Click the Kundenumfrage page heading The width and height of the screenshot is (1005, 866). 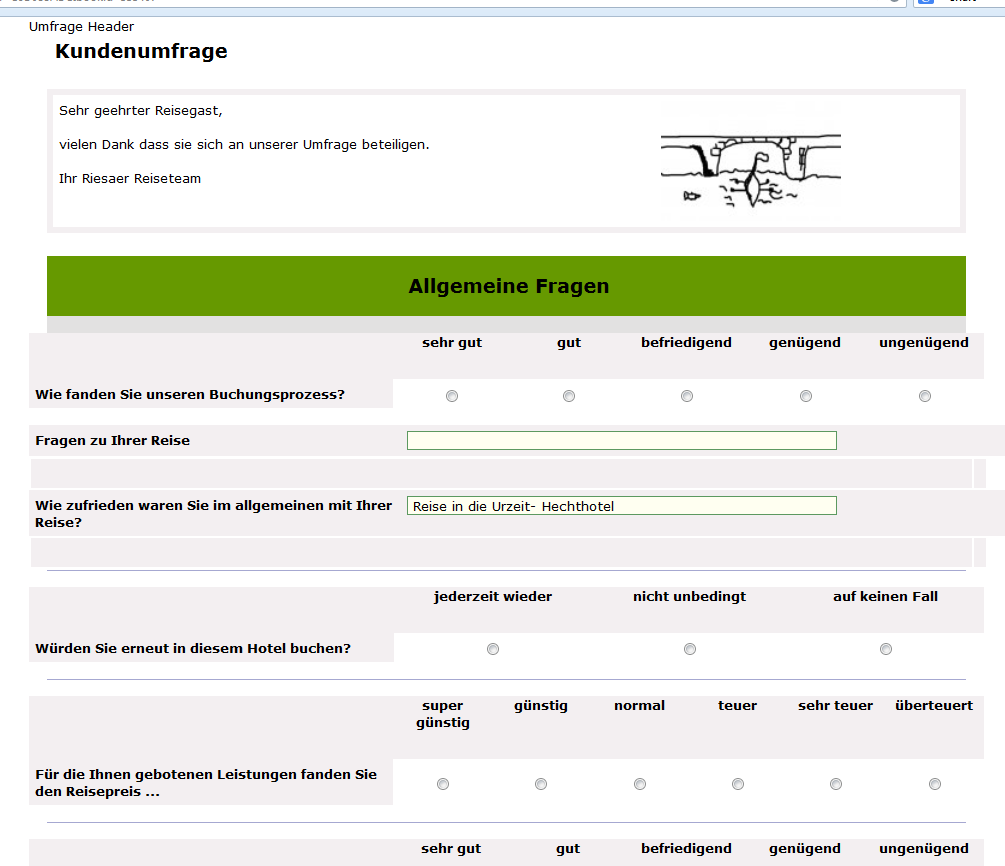click(x=141, y=51)
